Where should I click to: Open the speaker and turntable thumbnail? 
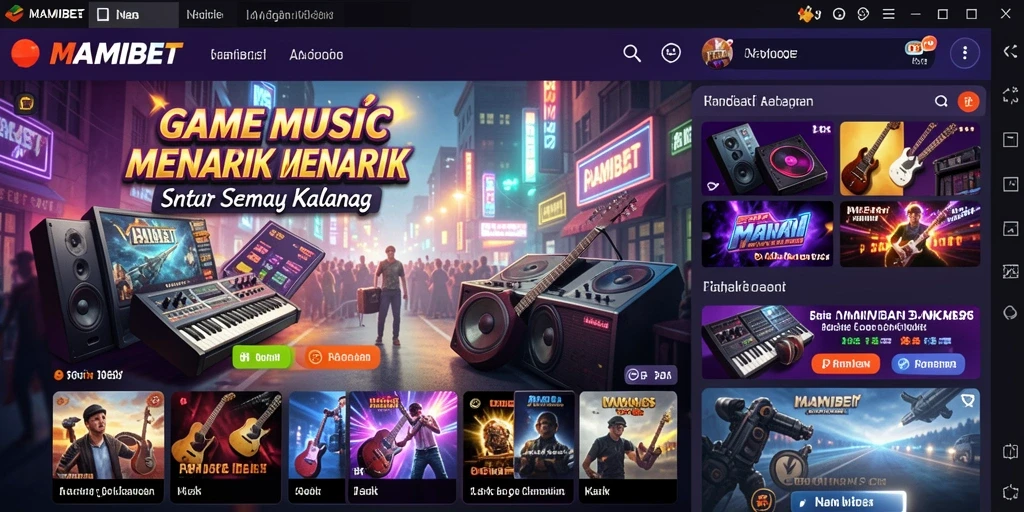pos(767,158)
